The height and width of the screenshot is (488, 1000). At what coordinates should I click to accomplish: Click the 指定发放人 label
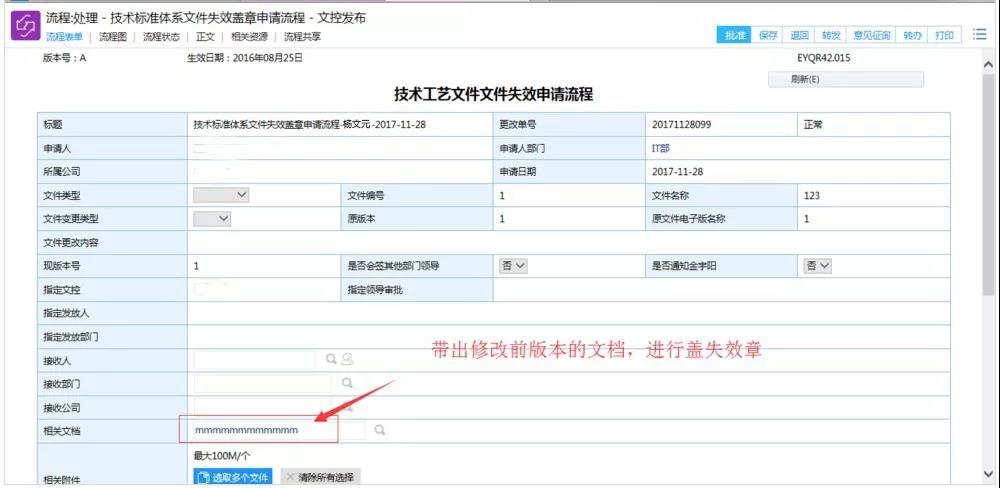[x=66, y=313]
